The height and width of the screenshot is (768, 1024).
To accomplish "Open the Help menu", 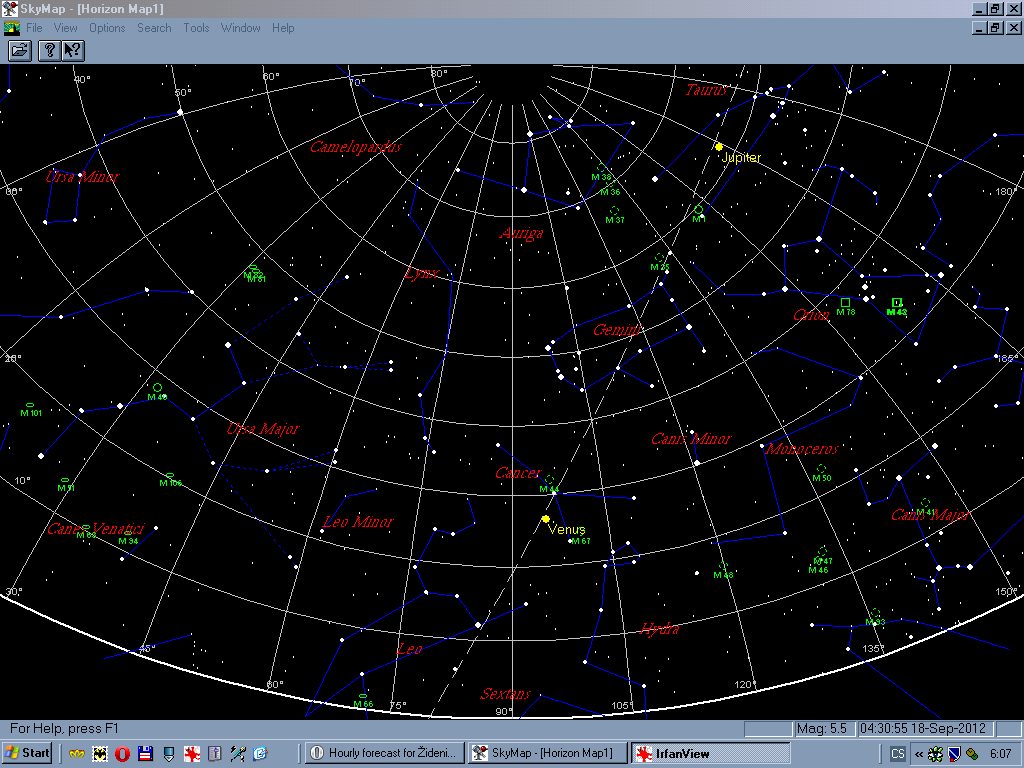I will (283, 28).
